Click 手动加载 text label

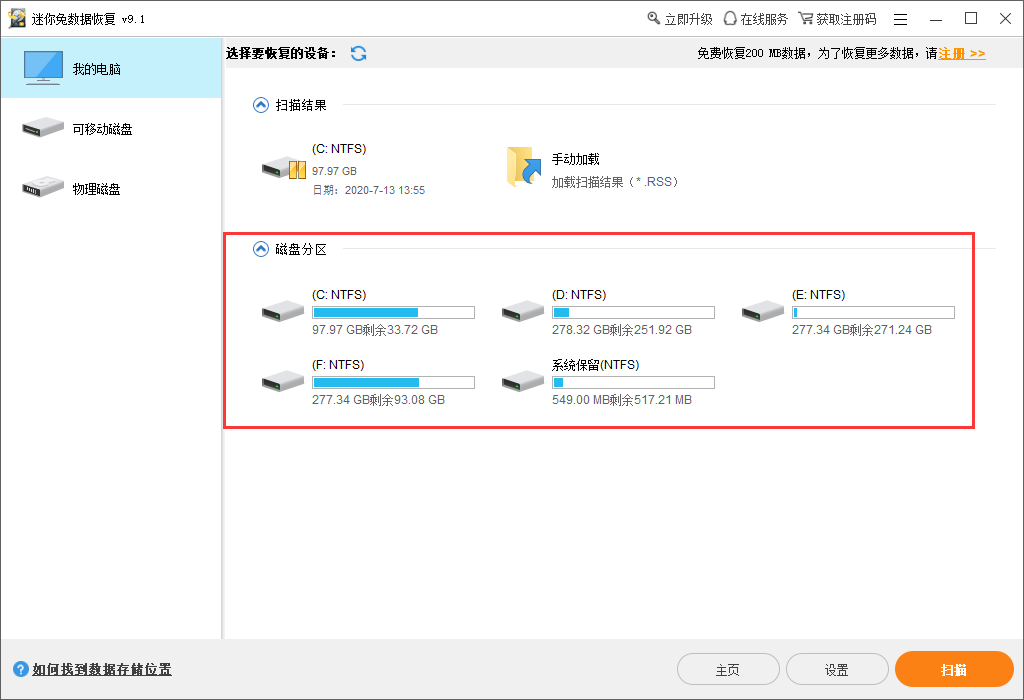(x=575, y=159)
